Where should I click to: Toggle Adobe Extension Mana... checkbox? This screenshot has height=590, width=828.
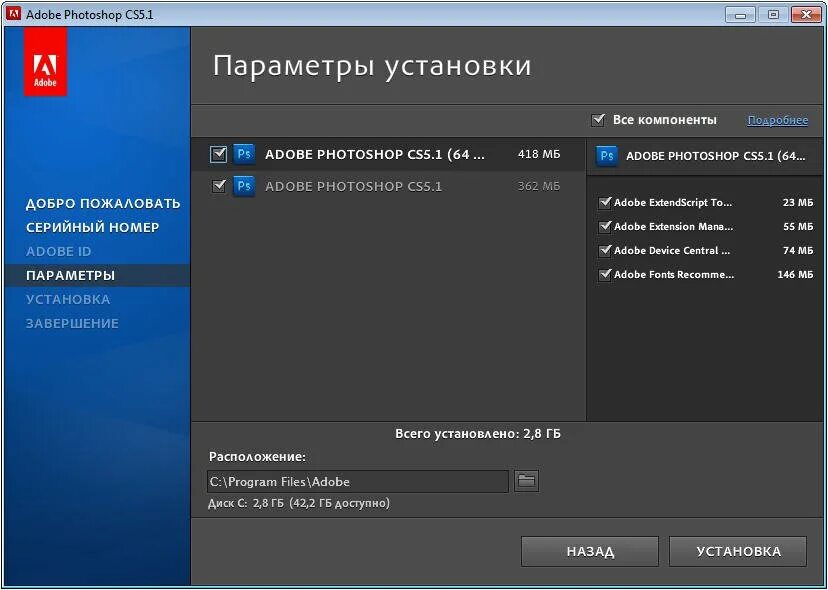pyautogui.click(x=605, y=227)
